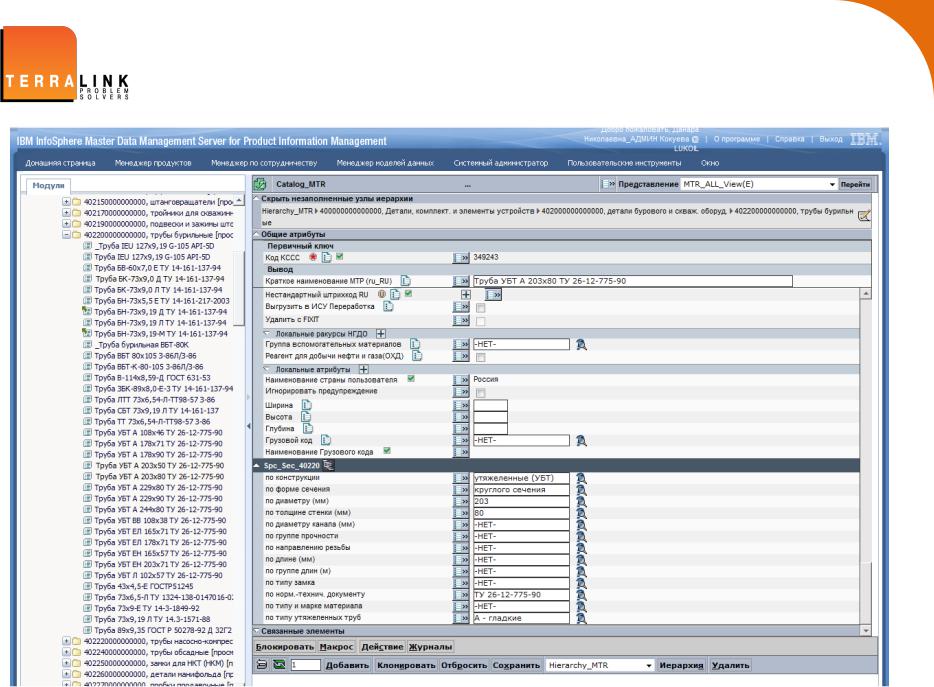934x687 pixels.
Task: Open lookup search for Грузовой код
Action: tap(581, 440)
